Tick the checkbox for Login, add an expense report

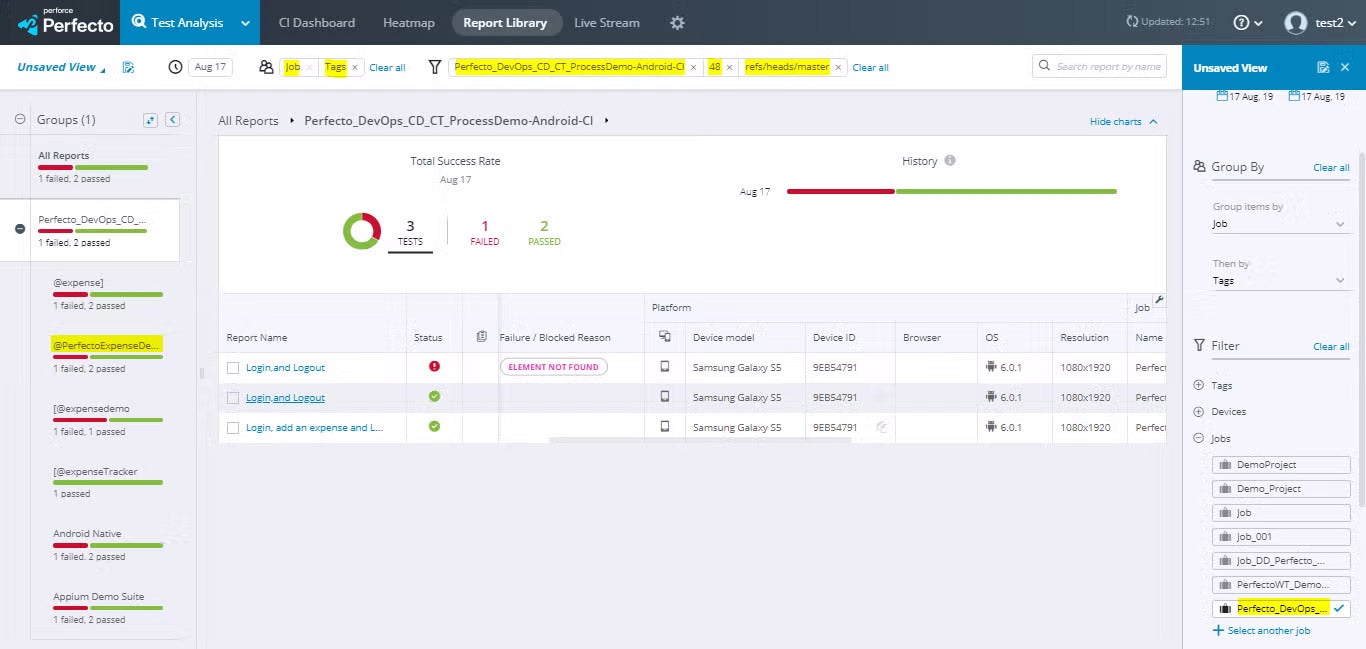click(x=233, y=428)
